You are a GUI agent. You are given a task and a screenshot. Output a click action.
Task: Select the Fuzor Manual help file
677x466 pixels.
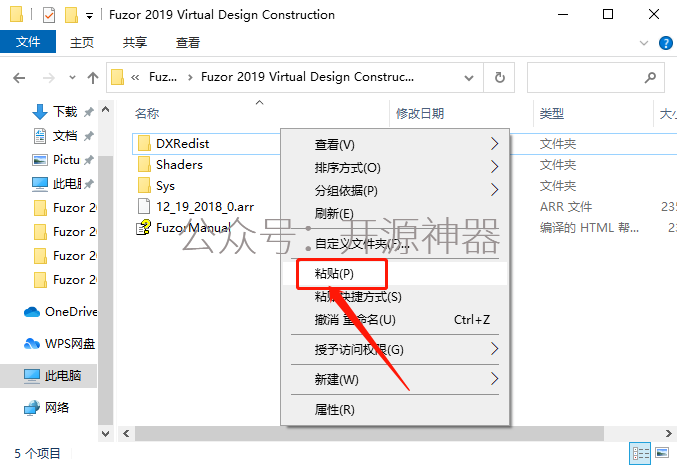pyautogui.click(x=192, y=228)
